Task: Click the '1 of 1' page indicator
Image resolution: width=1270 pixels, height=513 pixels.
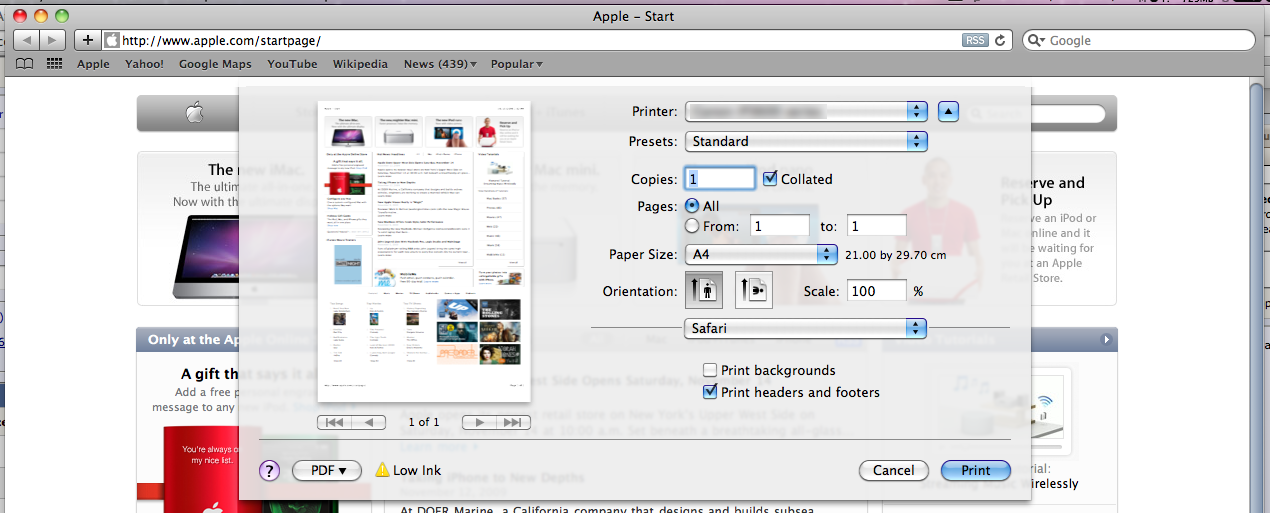Action: coord(424,422)
